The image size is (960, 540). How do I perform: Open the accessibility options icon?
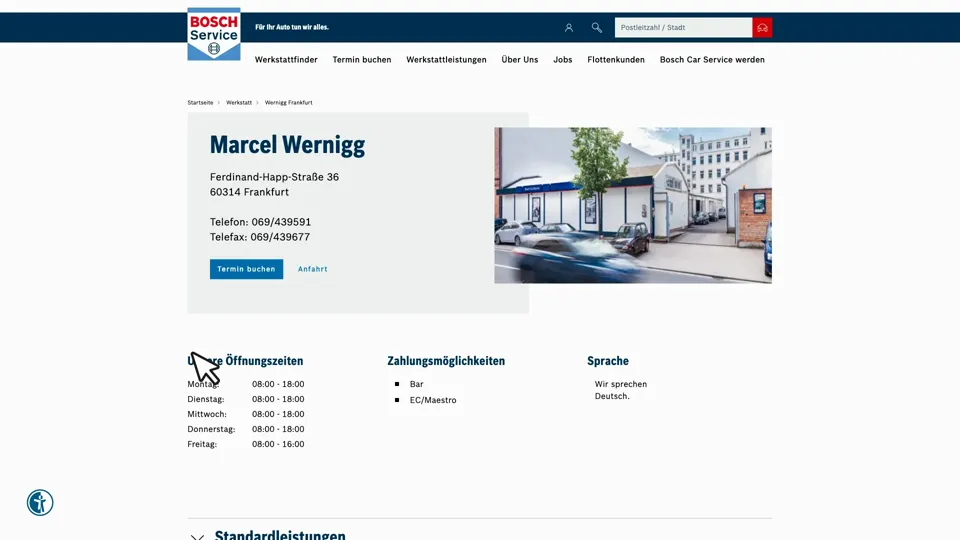[40, 503]
